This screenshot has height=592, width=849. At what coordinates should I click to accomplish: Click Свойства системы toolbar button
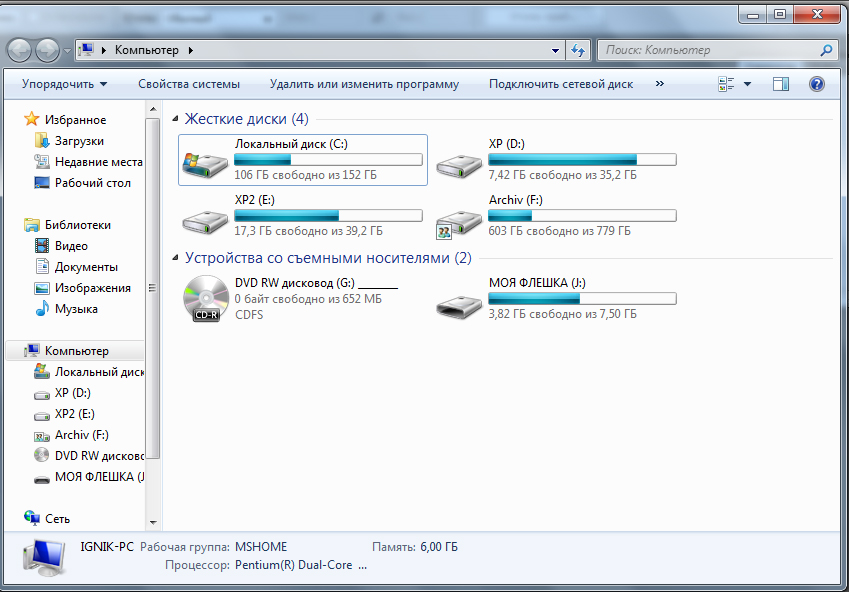click(x=189, y=84)
